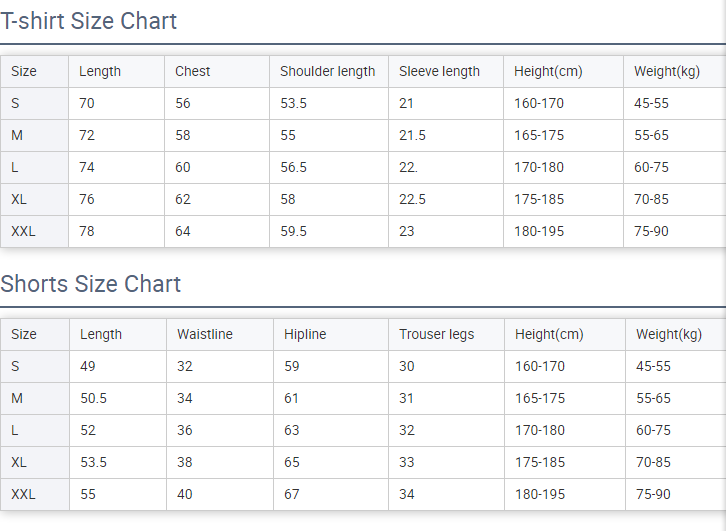This screenshot has height=531, width=726.
Task: Click the Hipline column header
Action: [305, 334]
